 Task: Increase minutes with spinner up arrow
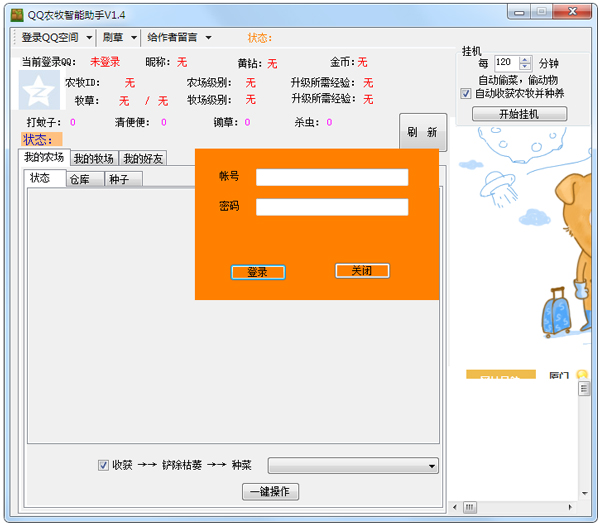526,58
